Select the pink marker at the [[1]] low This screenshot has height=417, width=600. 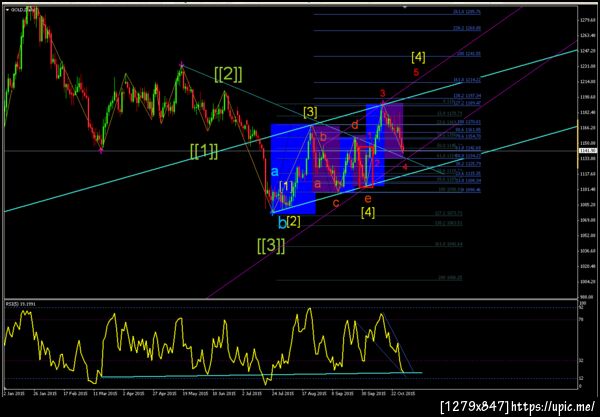[101, 151]
